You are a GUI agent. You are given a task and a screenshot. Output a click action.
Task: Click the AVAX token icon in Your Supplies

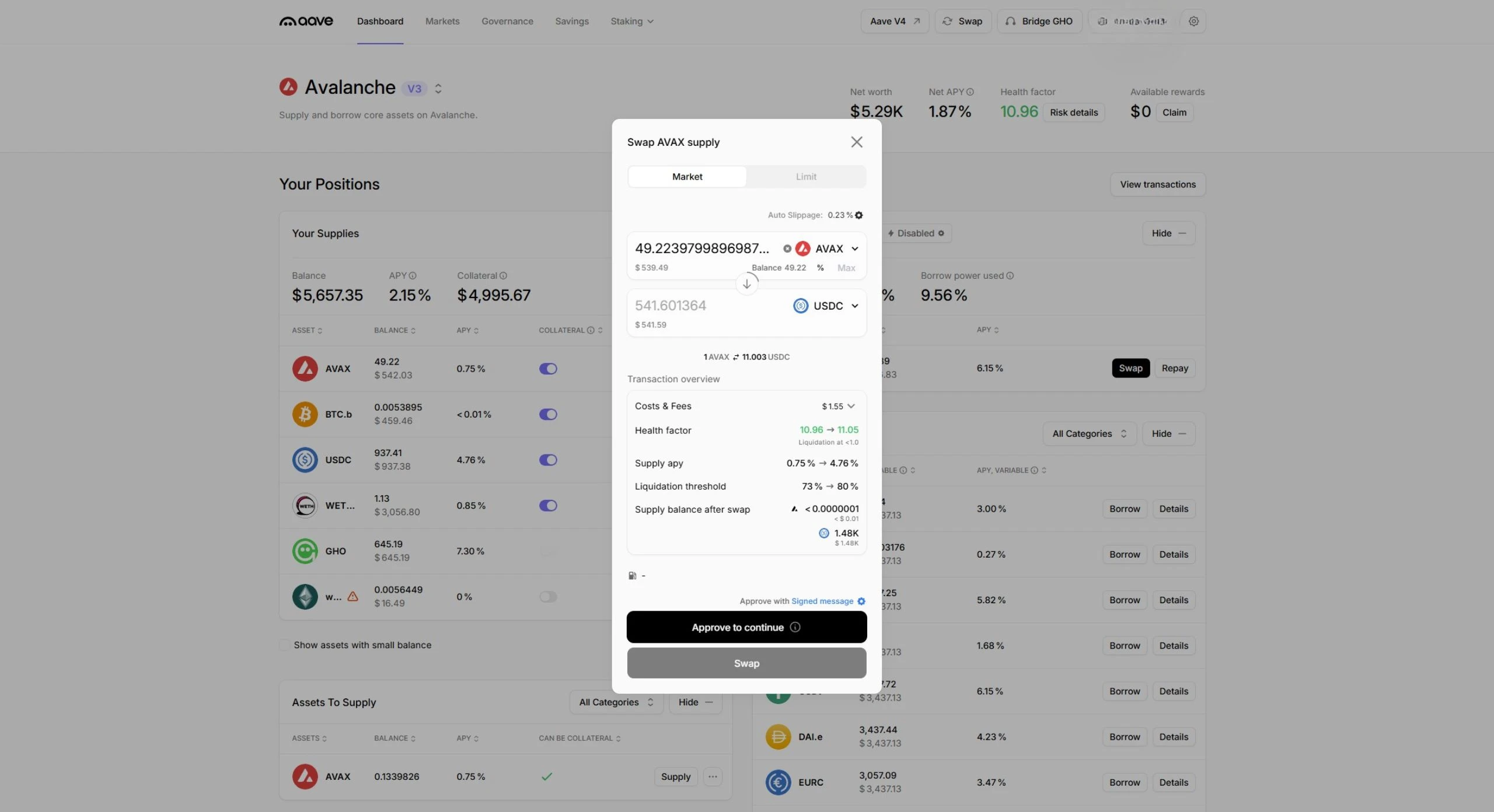[305, 369]
